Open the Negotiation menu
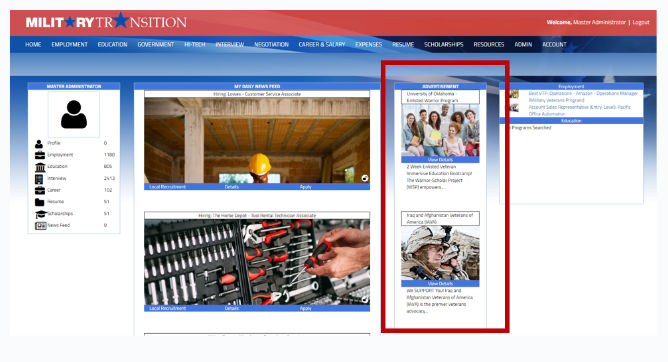This screenshot has width=668, height=362. tap(271, 44)
